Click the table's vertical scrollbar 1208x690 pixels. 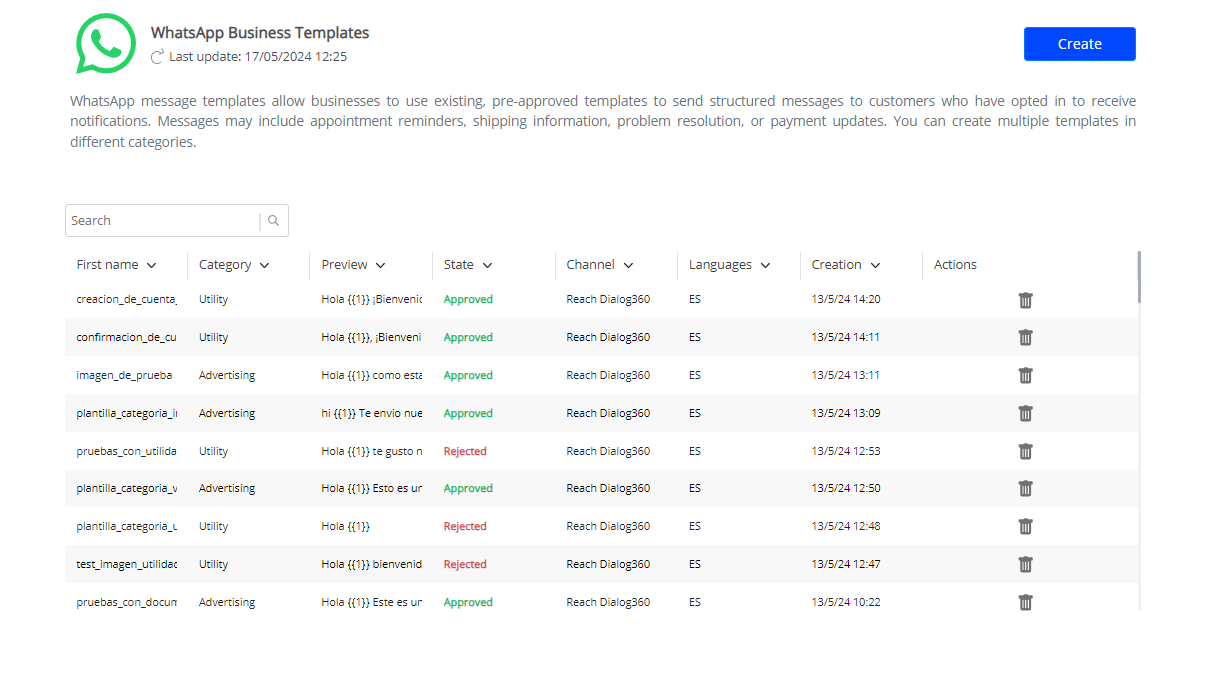[x=1139, y=277]
